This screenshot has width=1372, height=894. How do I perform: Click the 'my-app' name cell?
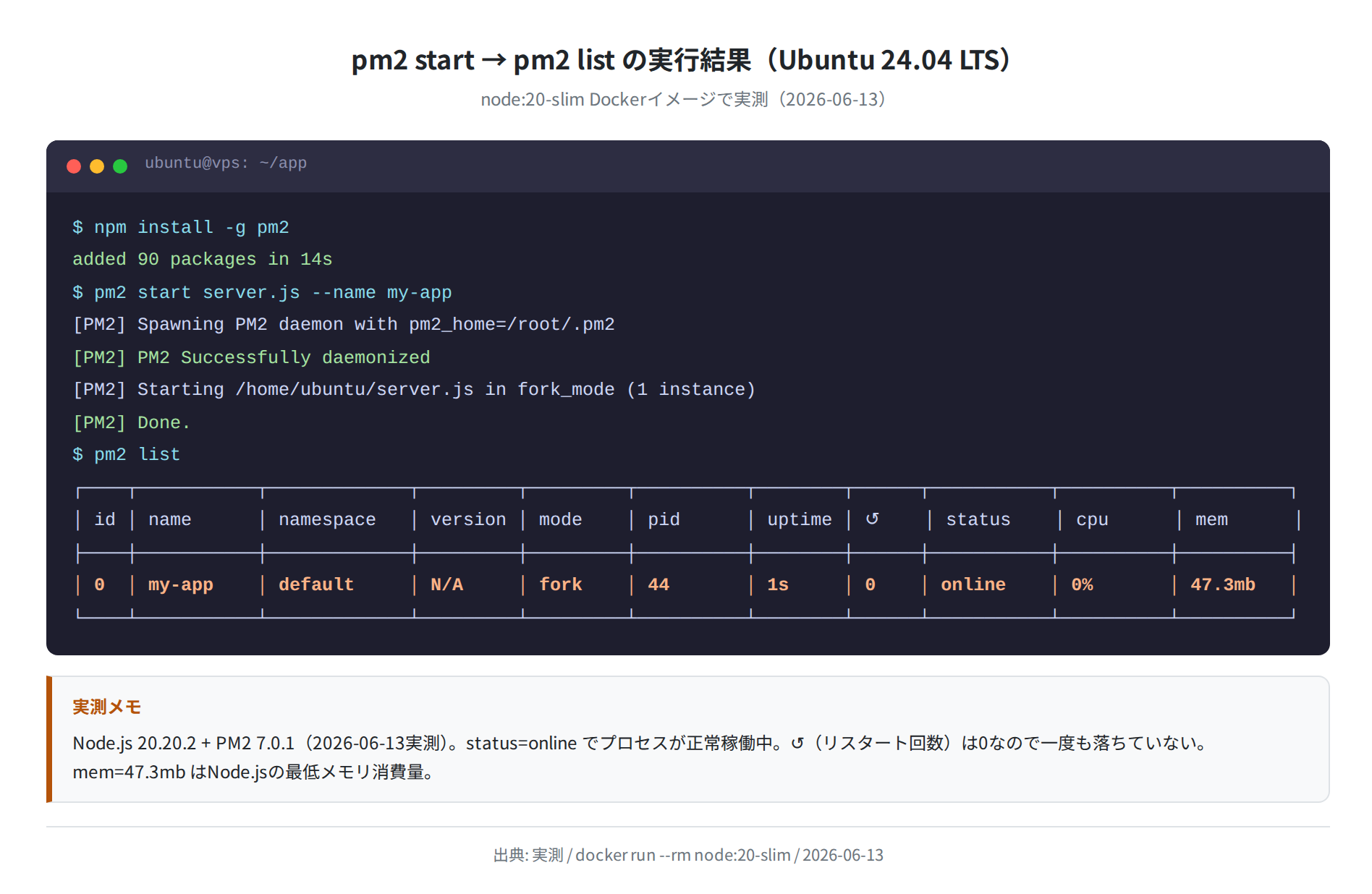(x=181, y=585)
